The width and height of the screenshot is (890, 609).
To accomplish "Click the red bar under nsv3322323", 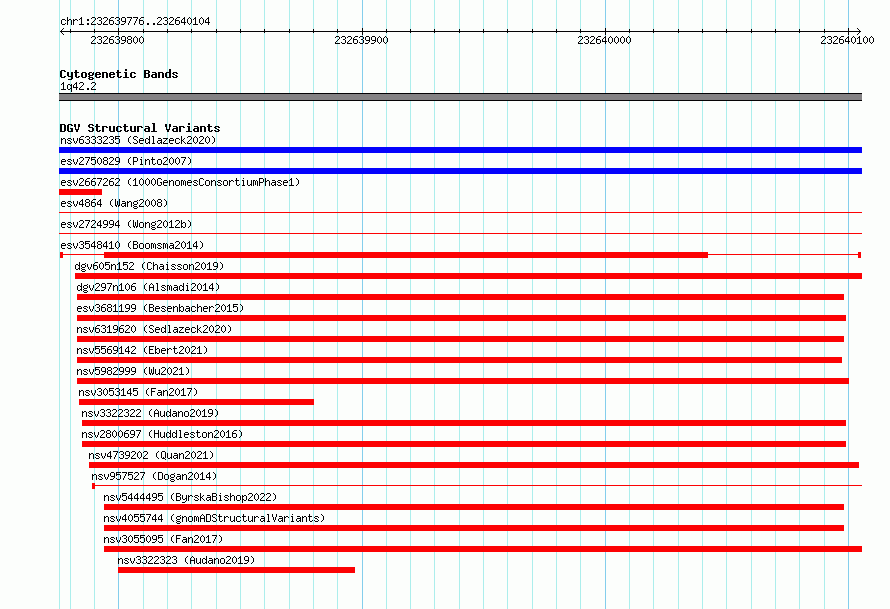I will pos(237,570).
